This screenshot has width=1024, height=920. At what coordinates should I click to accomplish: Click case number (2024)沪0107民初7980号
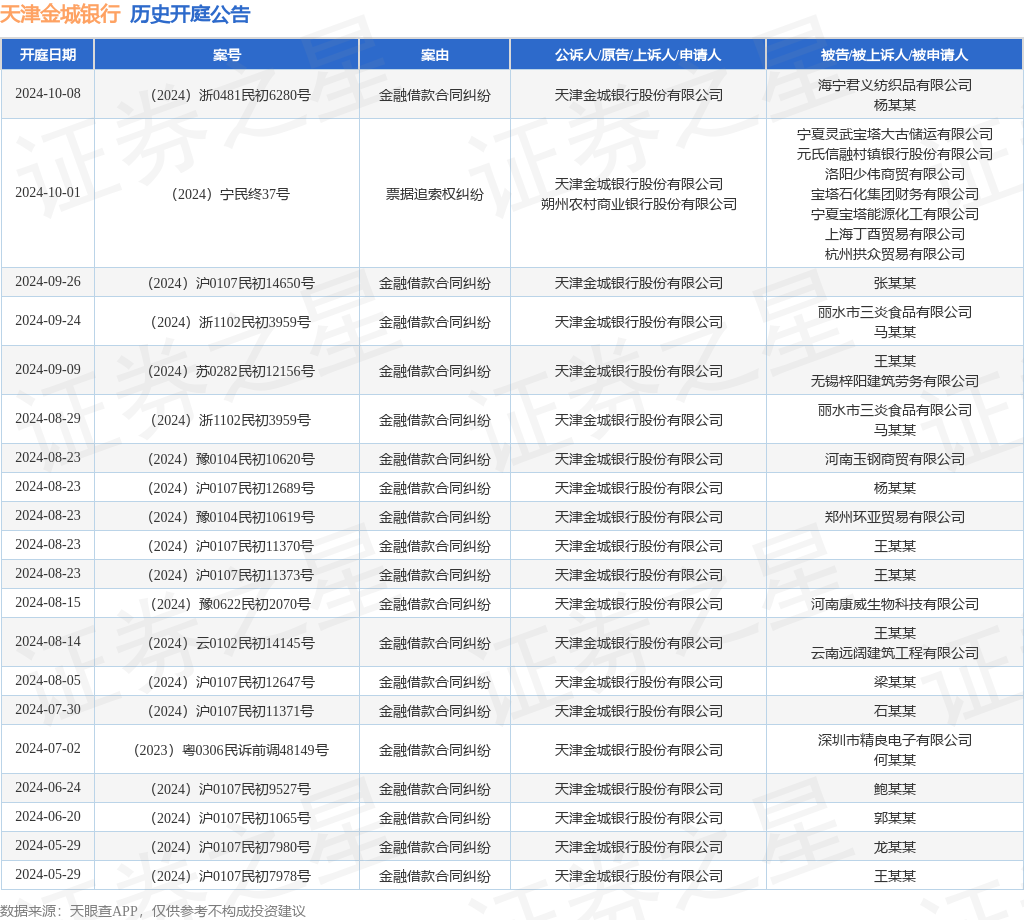tap(231, 848)
